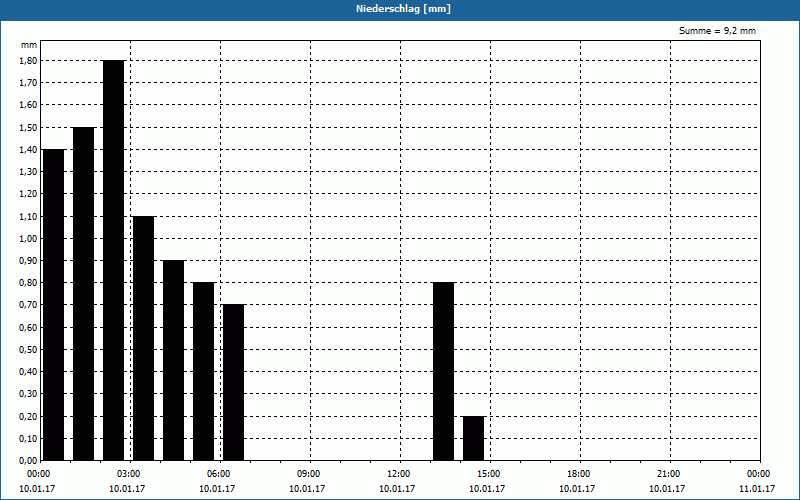
Task: Click the 'Niederschlag [mm]' chart title
Action: coord(403,9)
